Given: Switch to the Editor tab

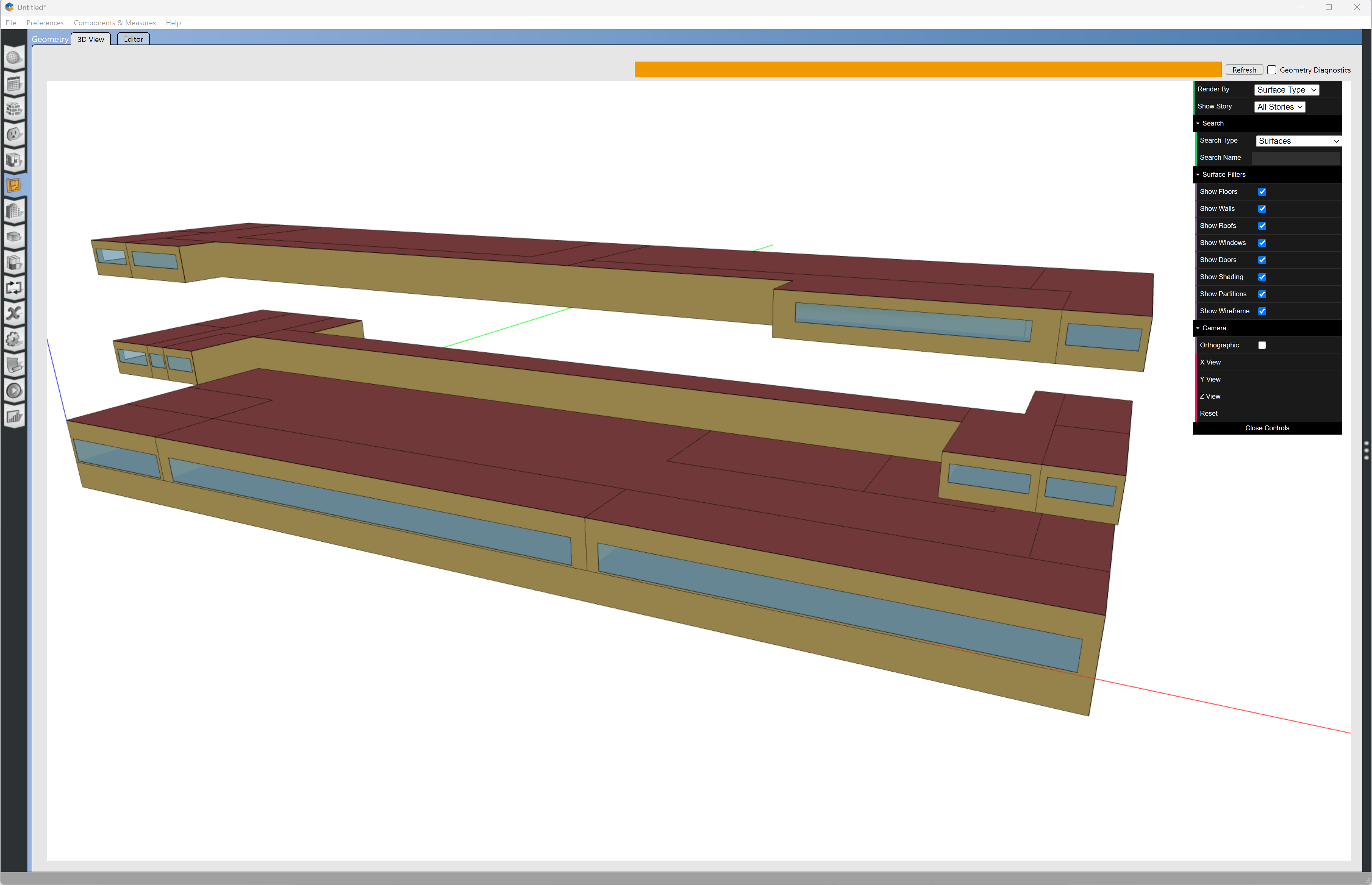Looking at the screenshot, I should click(x=133, y=39).
